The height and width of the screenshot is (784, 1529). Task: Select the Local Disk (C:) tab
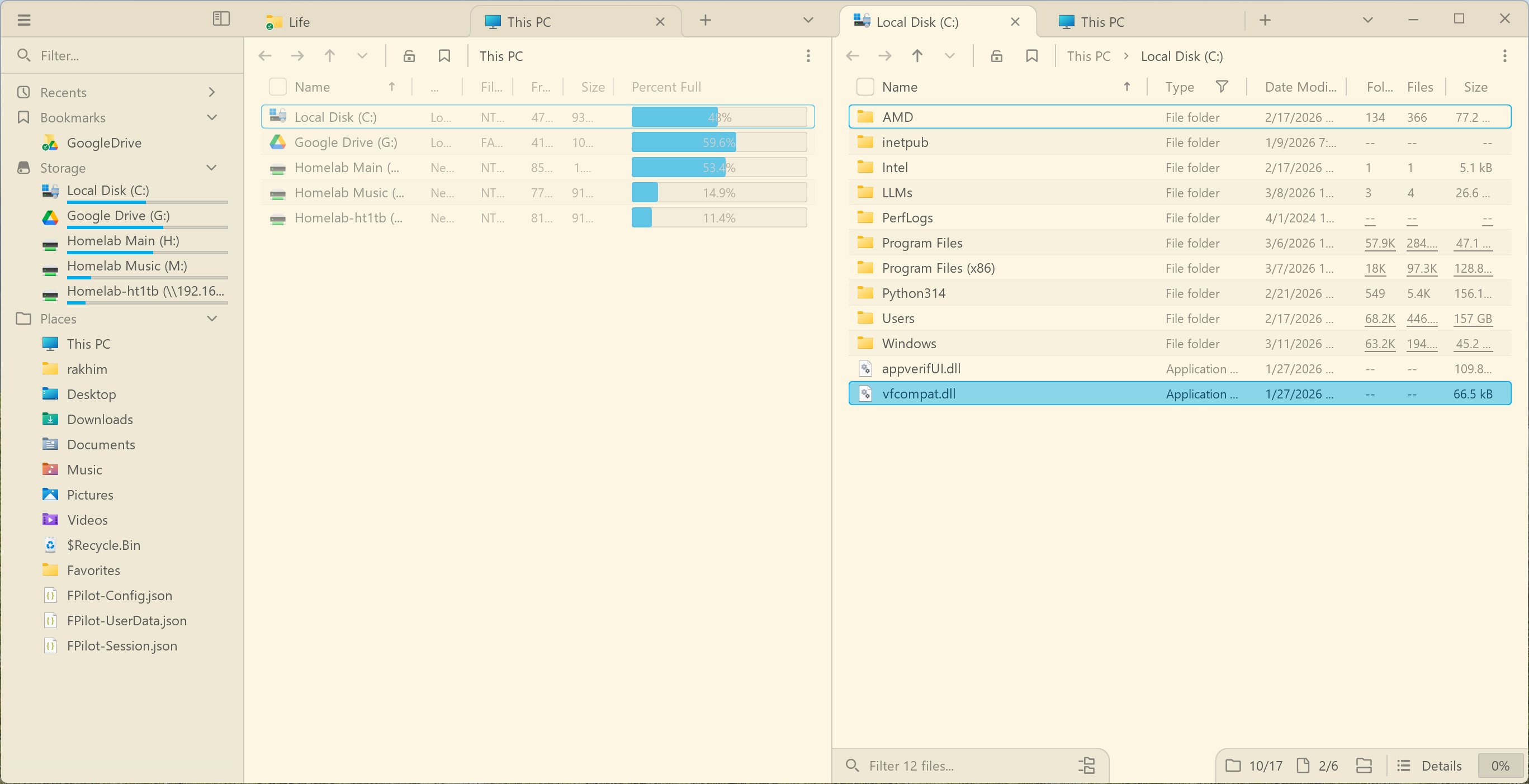(917, 22)
